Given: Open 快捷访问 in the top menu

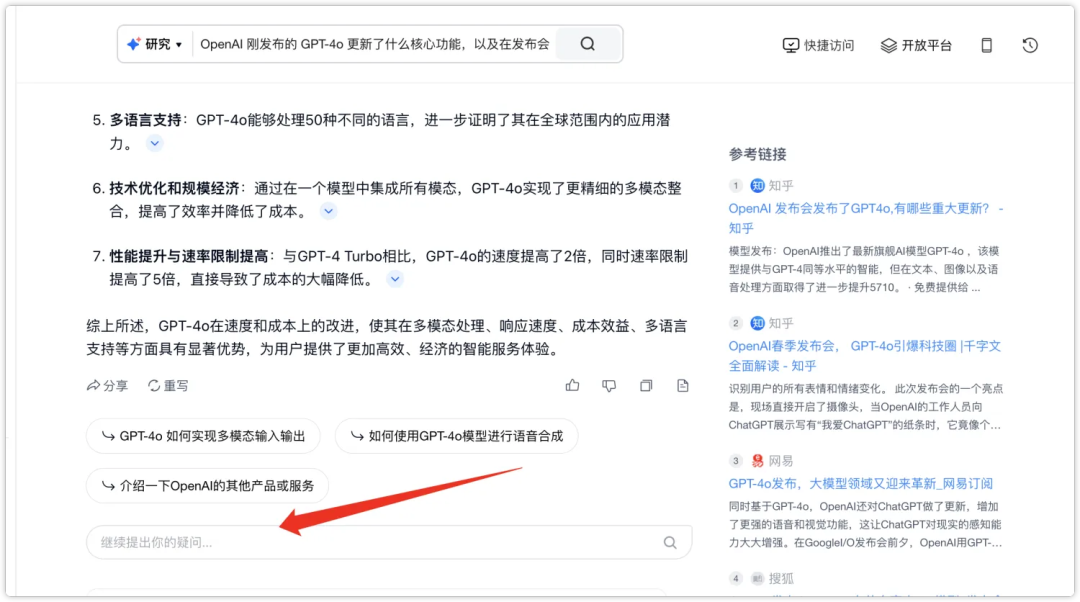Looking at the screenshot, I should pos(818,44).
